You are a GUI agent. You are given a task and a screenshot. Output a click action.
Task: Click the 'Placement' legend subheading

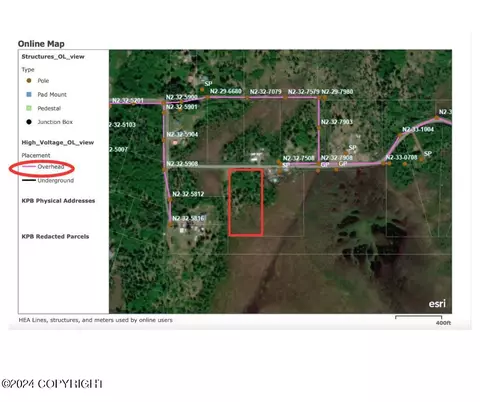pos(36,155)
